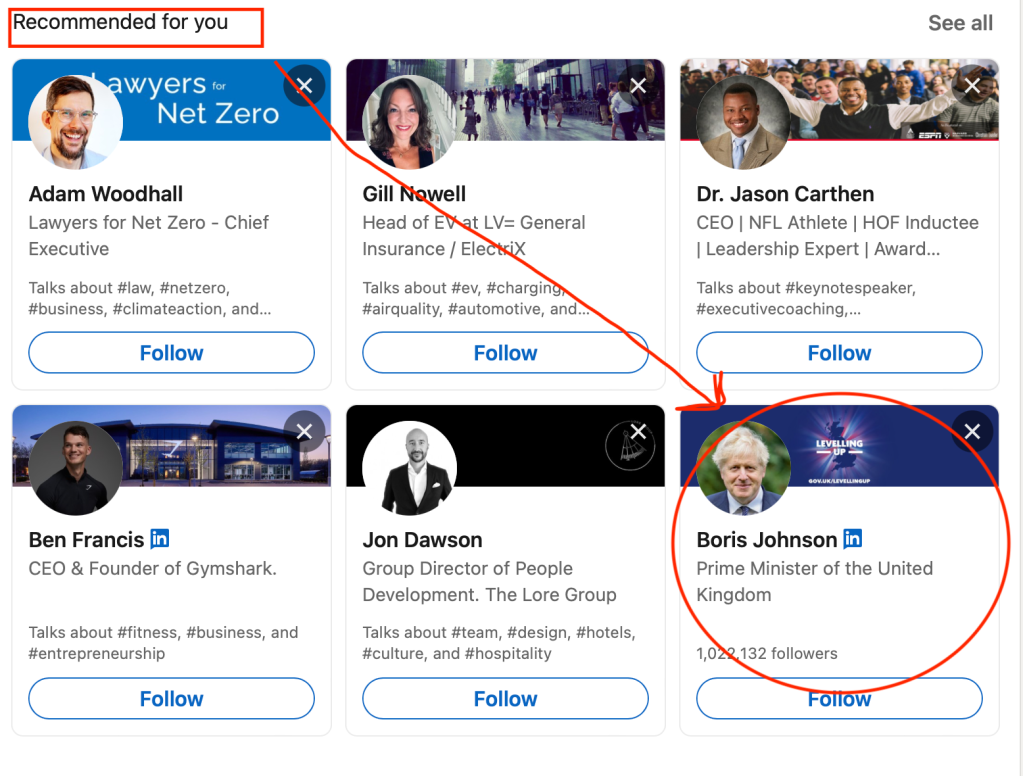Dismiss the Gill Nowell recommendation card
The image size is (1023, 776).
638,86
